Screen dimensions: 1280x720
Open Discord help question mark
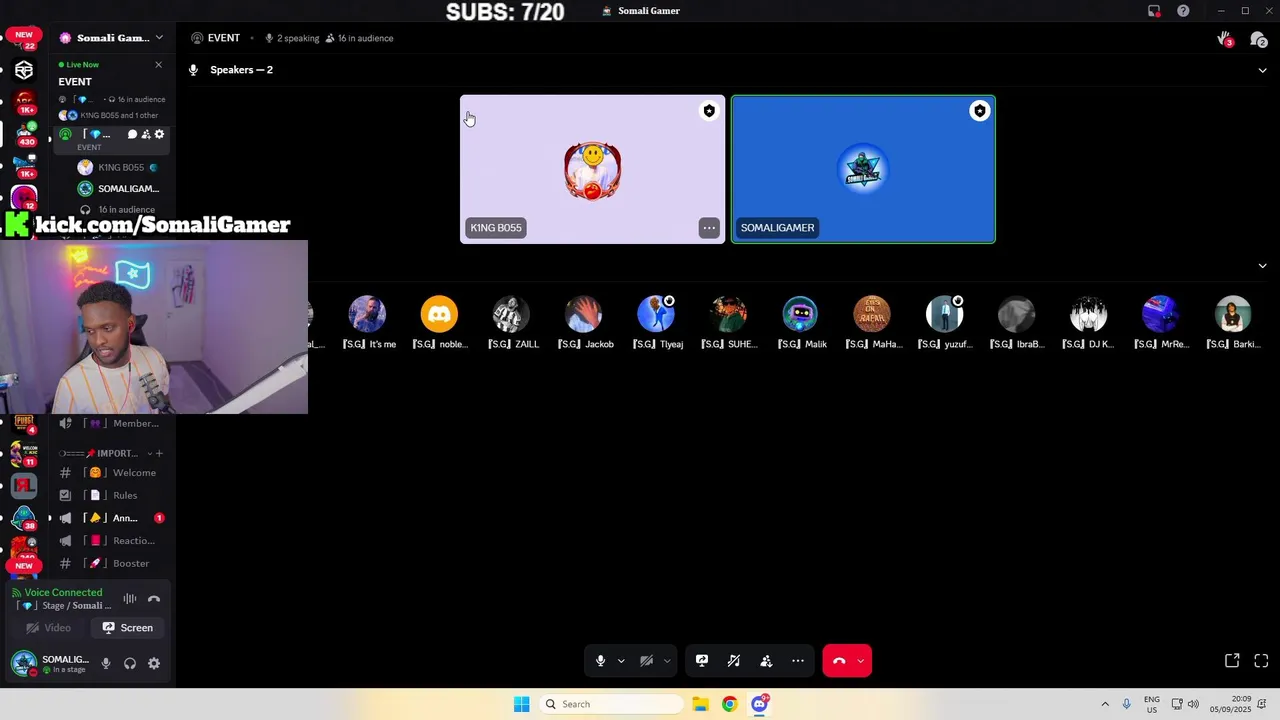click(x=1183, y=11)
